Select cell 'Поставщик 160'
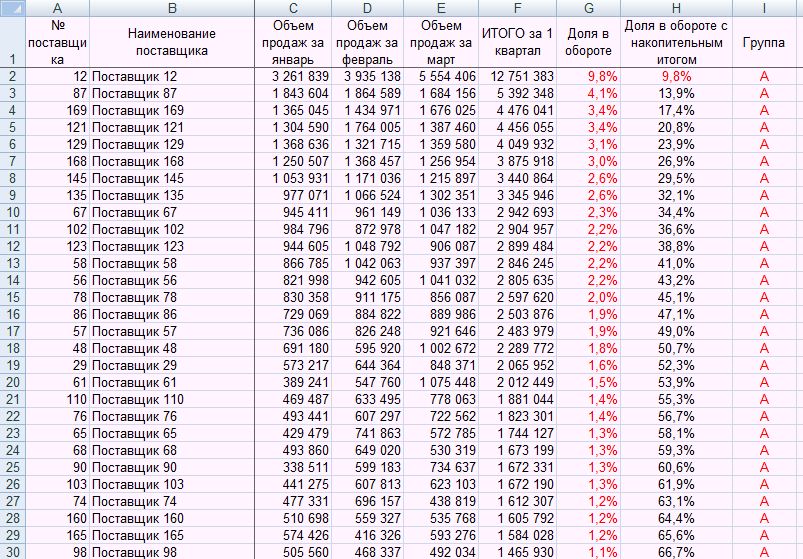 172,518
